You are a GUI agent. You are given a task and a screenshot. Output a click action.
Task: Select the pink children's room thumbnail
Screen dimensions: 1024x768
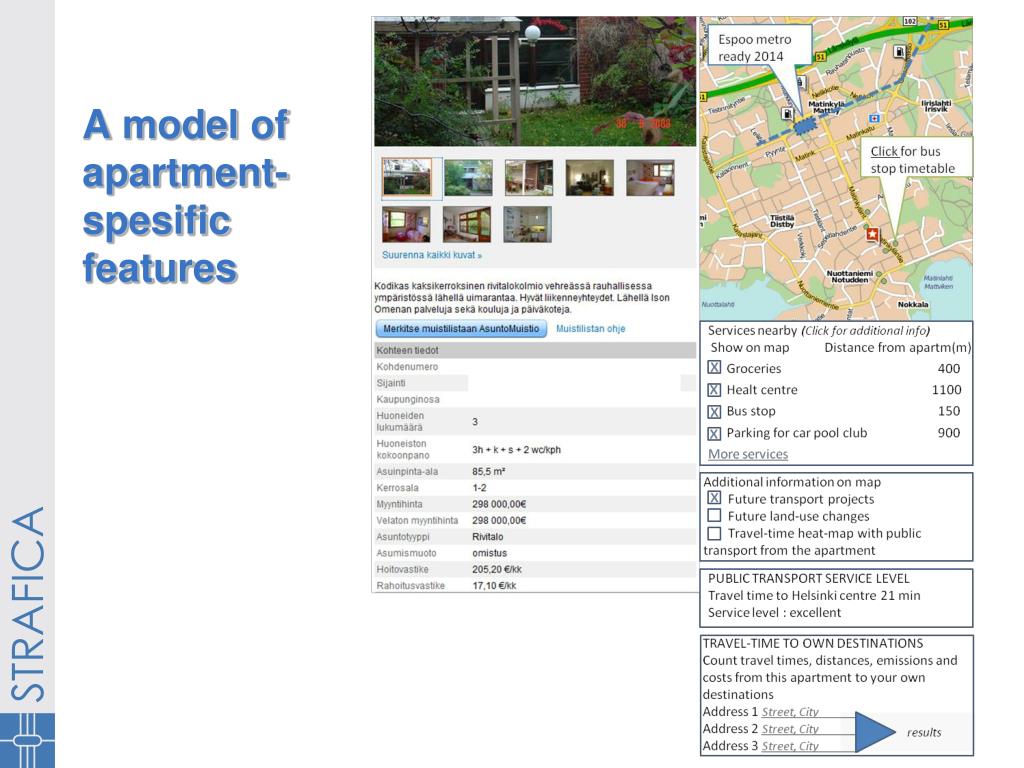coord(406,224)
